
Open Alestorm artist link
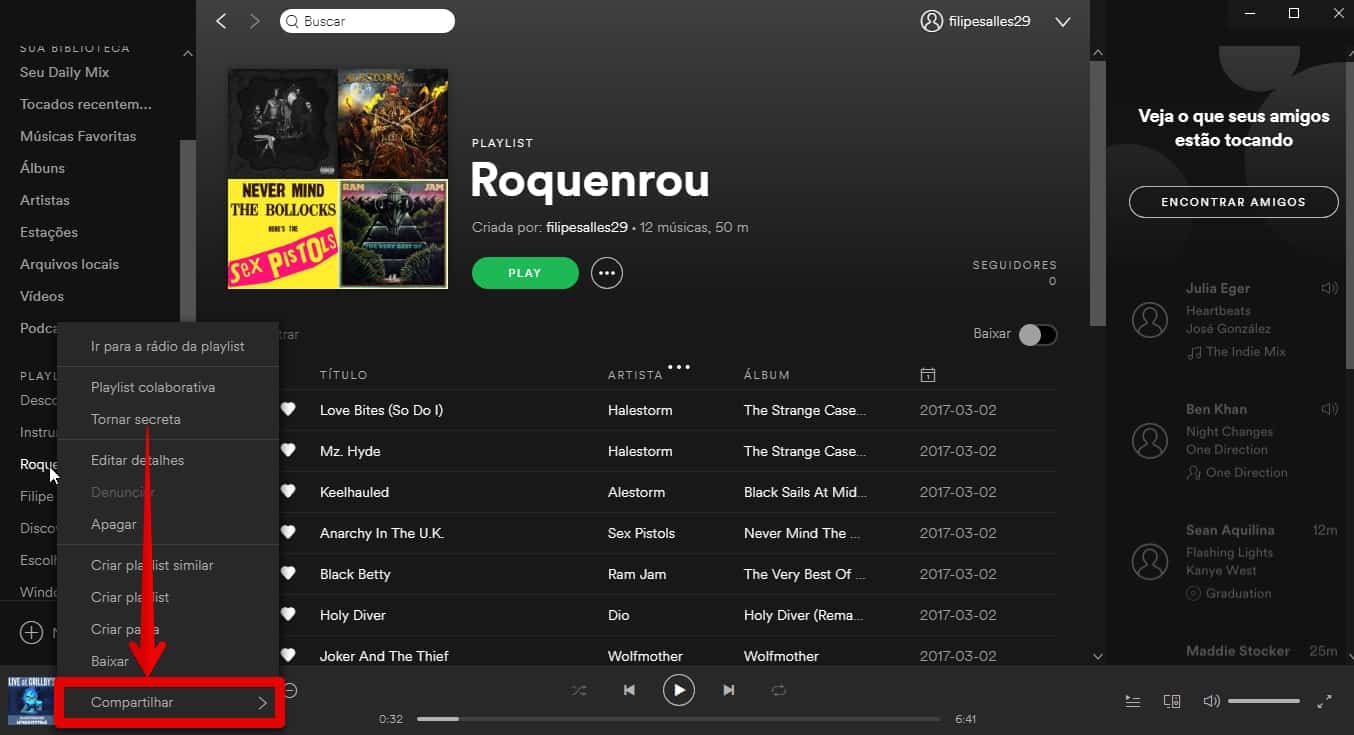pos(636,492)
